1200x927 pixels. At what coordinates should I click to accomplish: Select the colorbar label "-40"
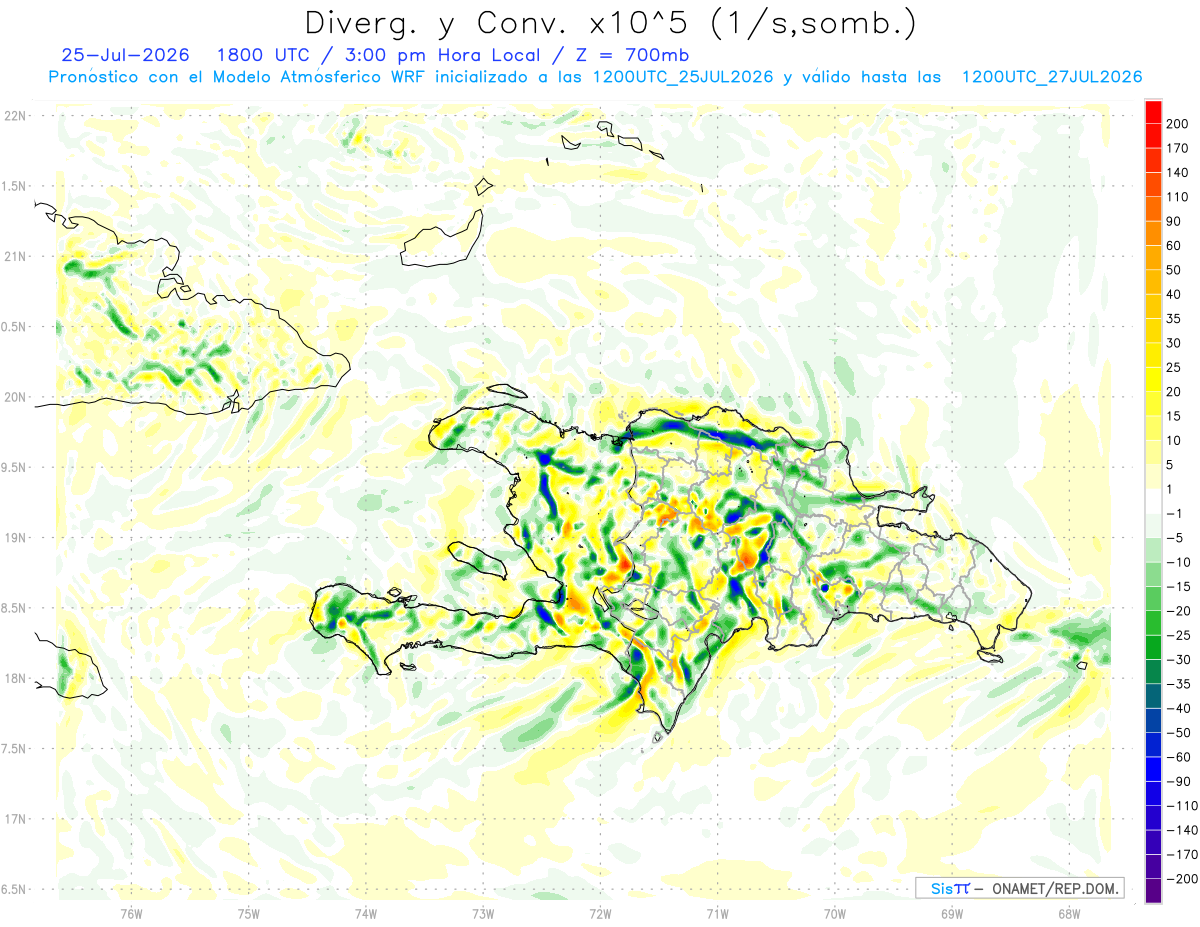[1178, 709]
